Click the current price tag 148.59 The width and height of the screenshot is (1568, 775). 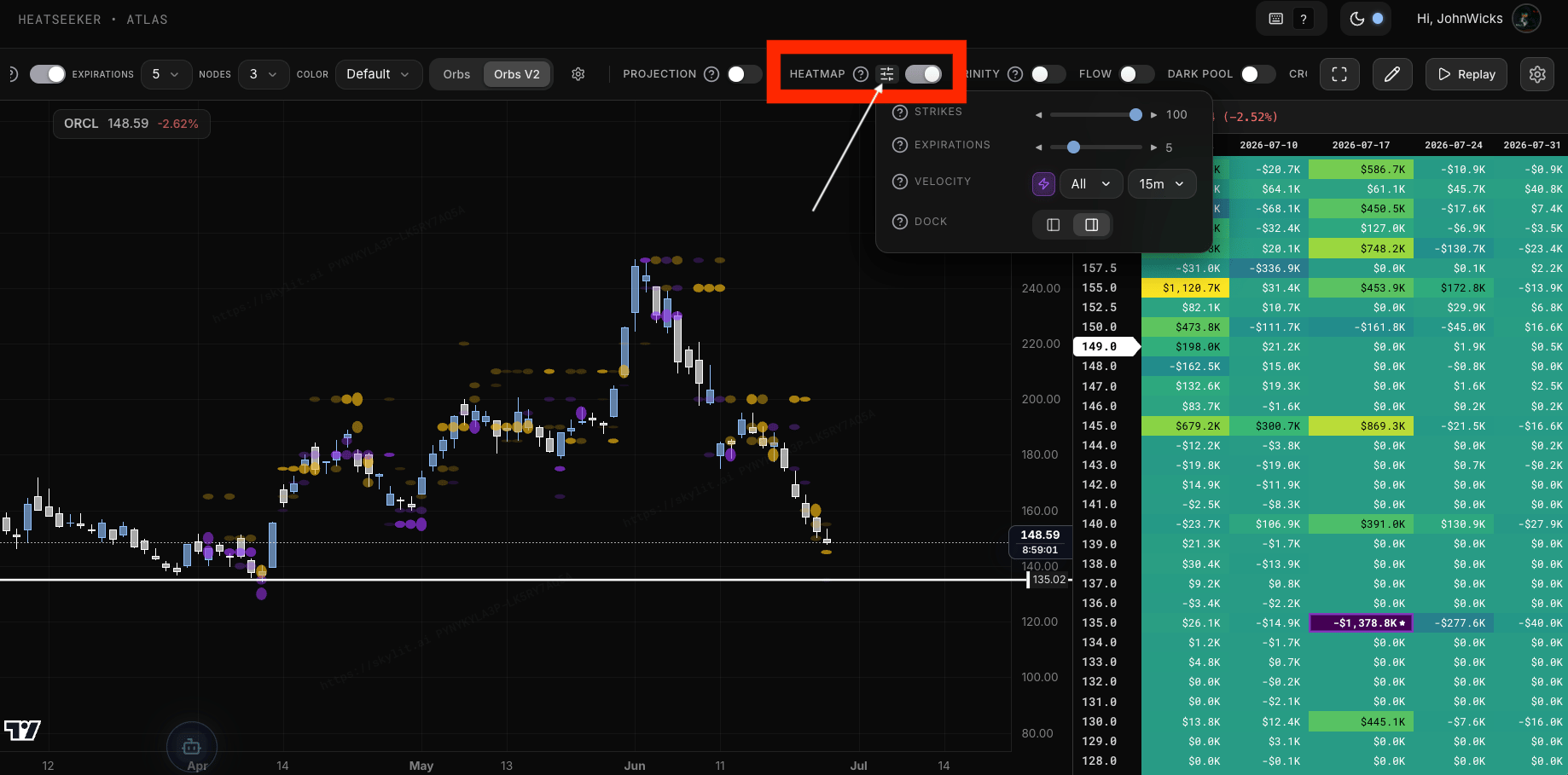pos(1040,541)
